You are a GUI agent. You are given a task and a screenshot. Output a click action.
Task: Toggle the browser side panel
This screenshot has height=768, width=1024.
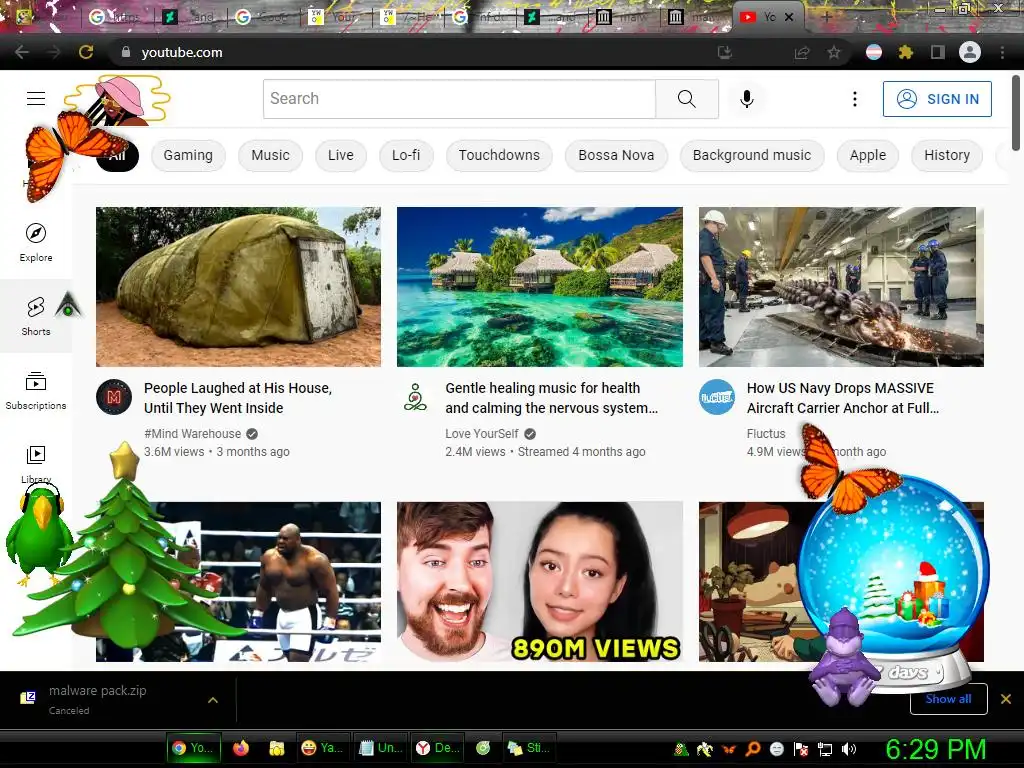click(x=937, y=52)
